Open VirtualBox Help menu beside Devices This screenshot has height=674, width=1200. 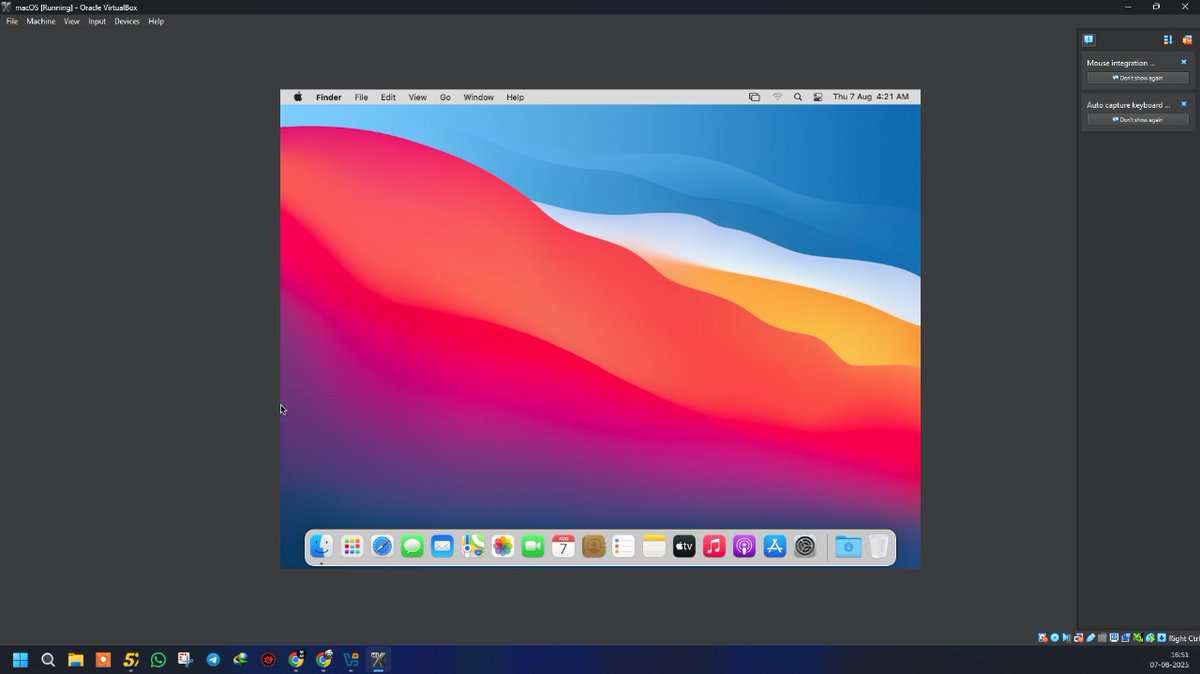point(156,21)
